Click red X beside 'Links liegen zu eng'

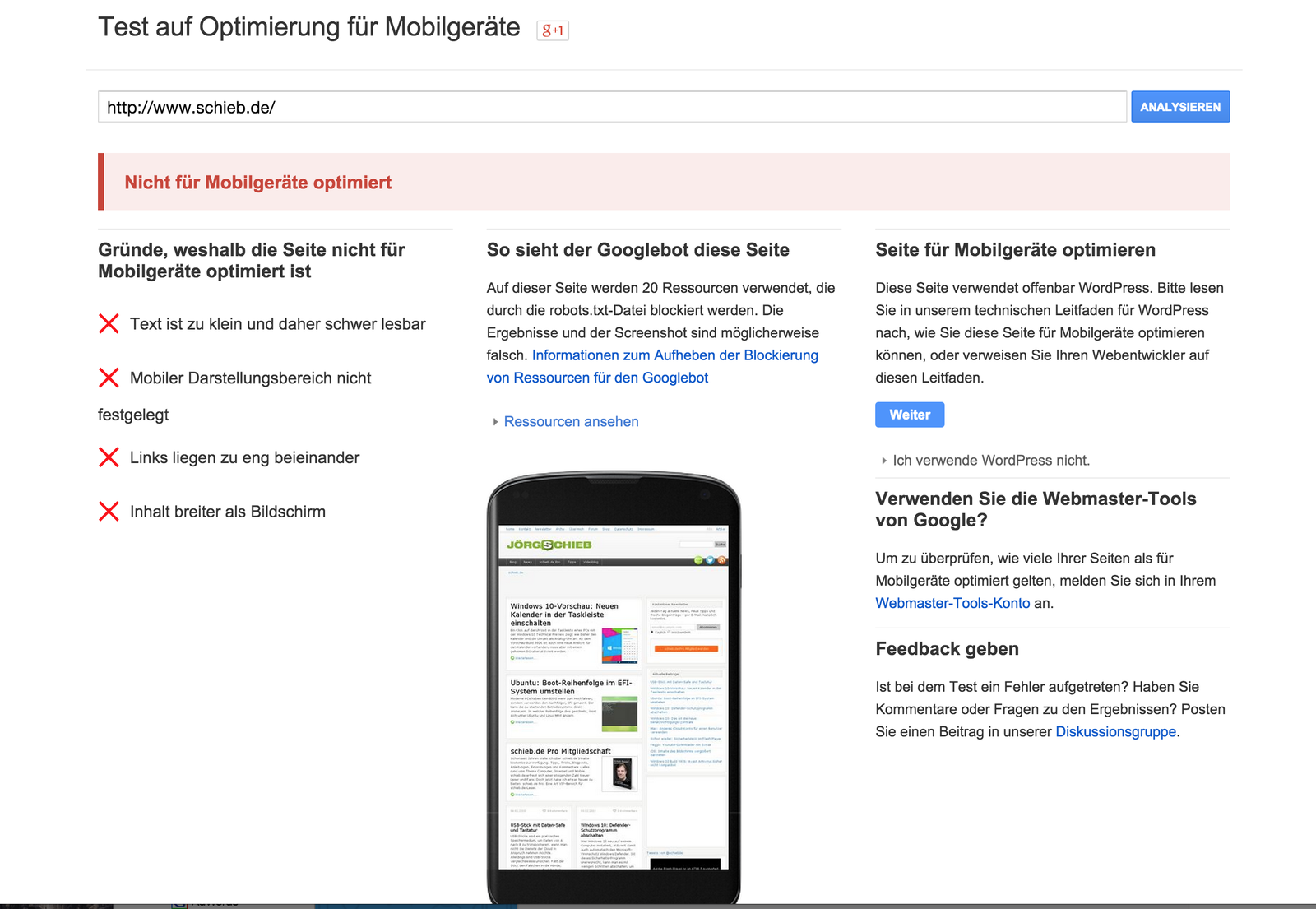click(109, 457)
